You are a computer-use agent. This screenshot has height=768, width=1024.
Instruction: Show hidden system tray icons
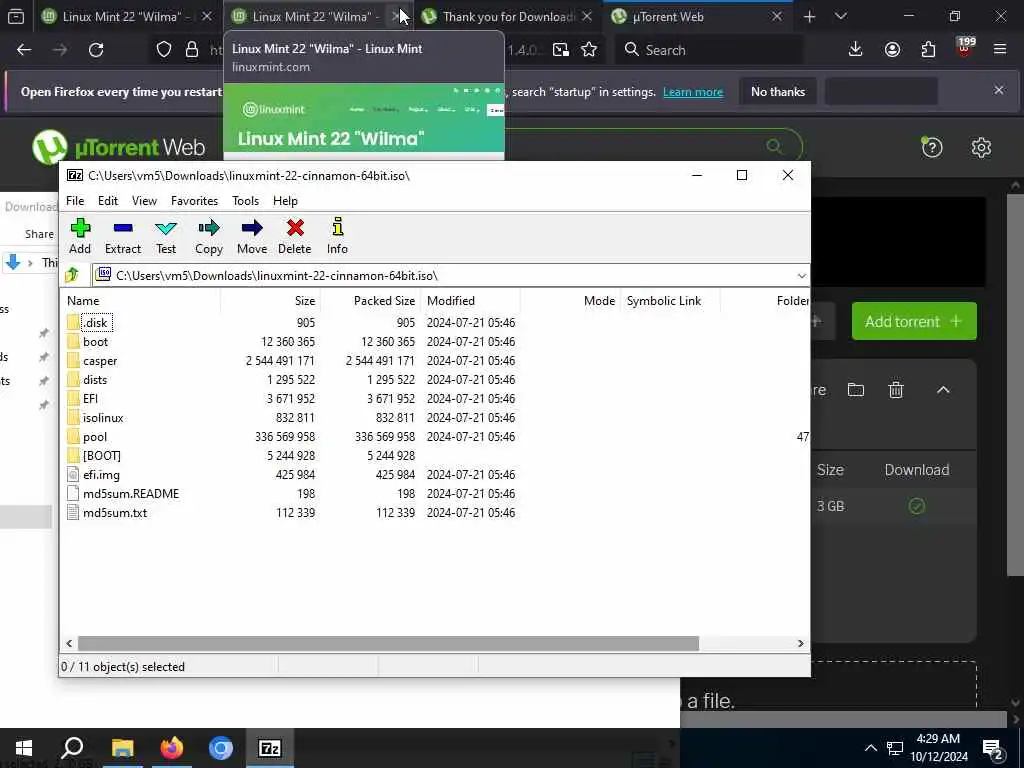pos(871,748)
